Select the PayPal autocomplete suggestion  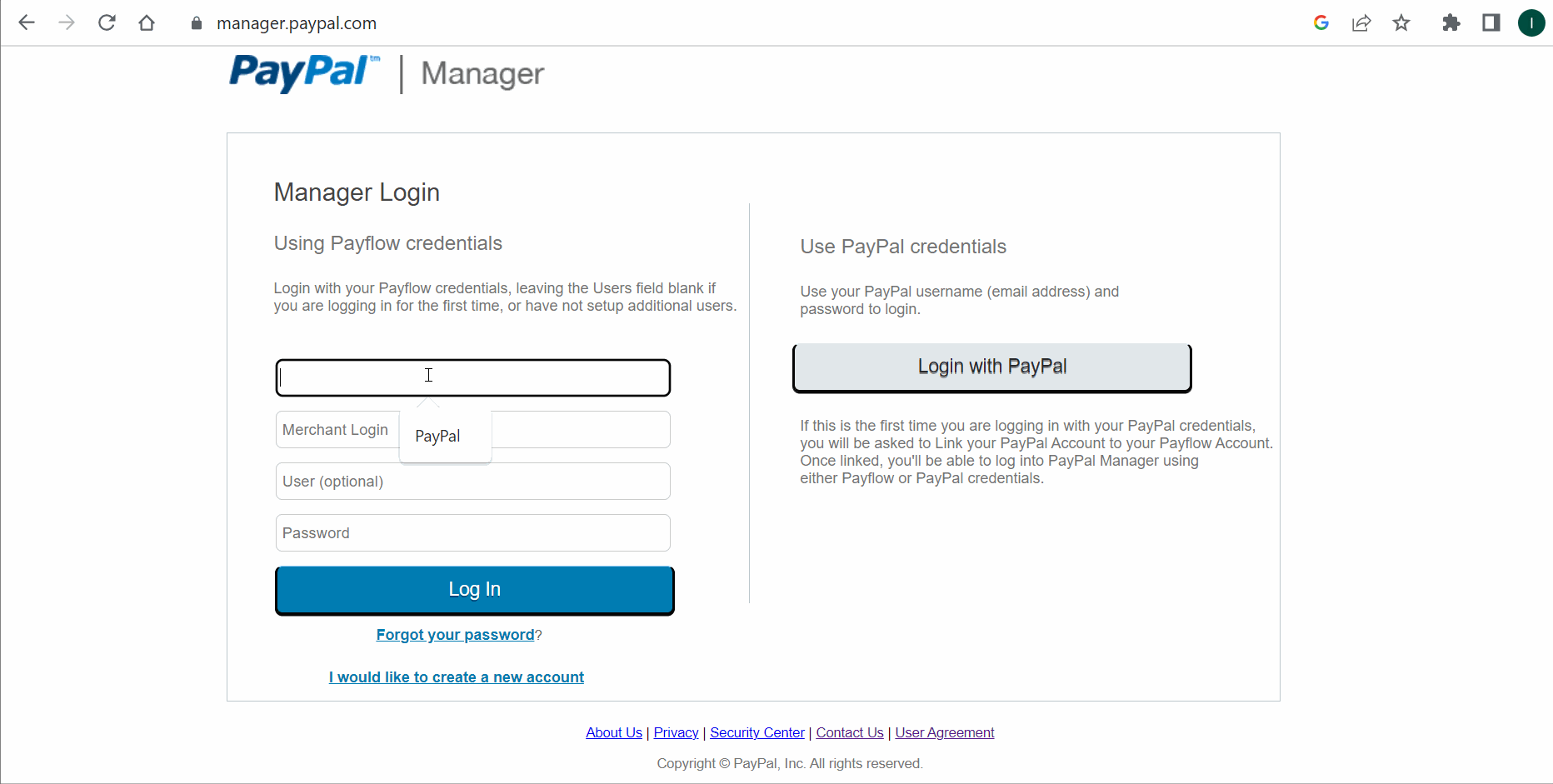(x=445, y=436)
